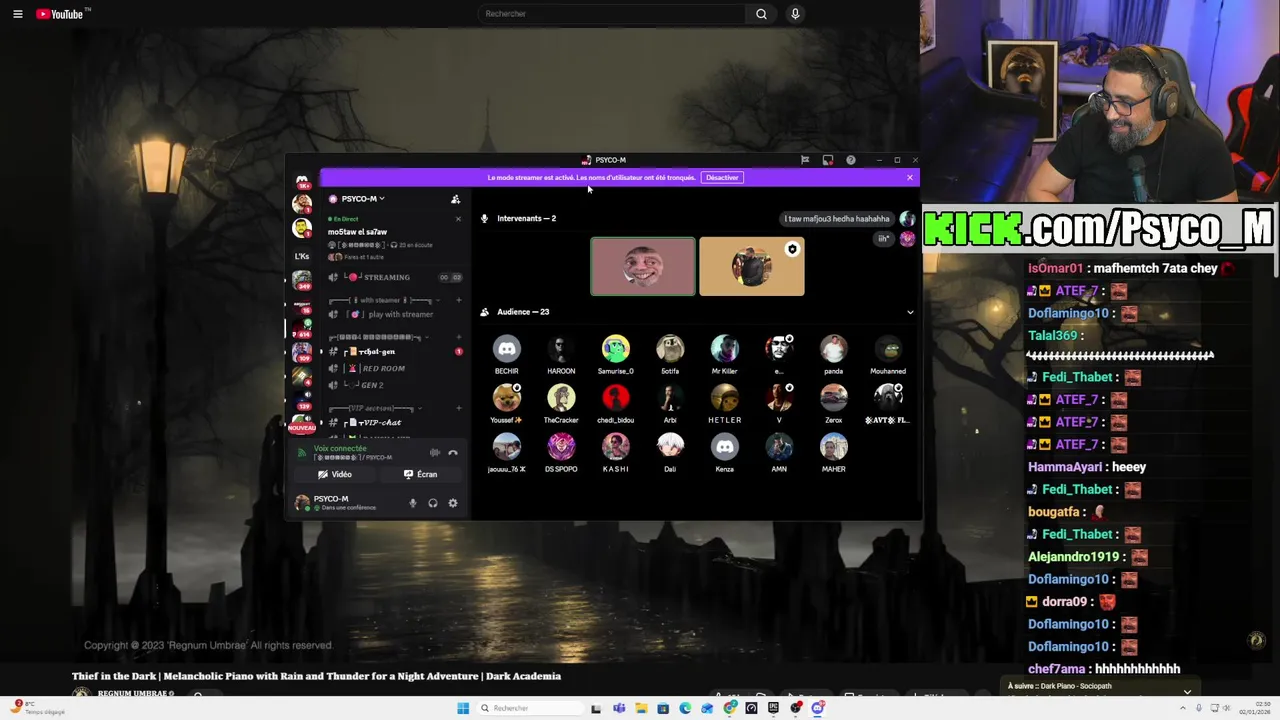Expand the 'À suivre' Dark Piano up-next card
Screen dimensions: 1280x720
click(1187, 691)
